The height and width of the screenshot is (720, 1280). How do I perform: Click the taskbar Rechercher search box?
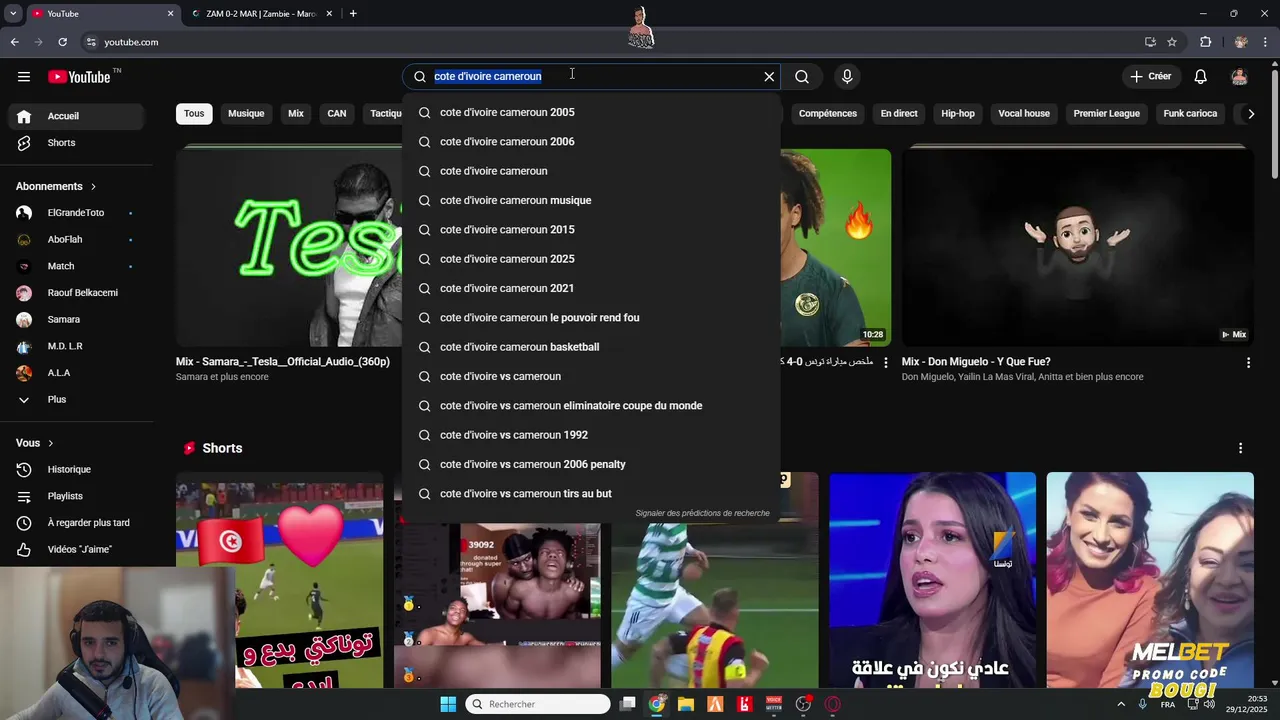[x=538, y=704]
